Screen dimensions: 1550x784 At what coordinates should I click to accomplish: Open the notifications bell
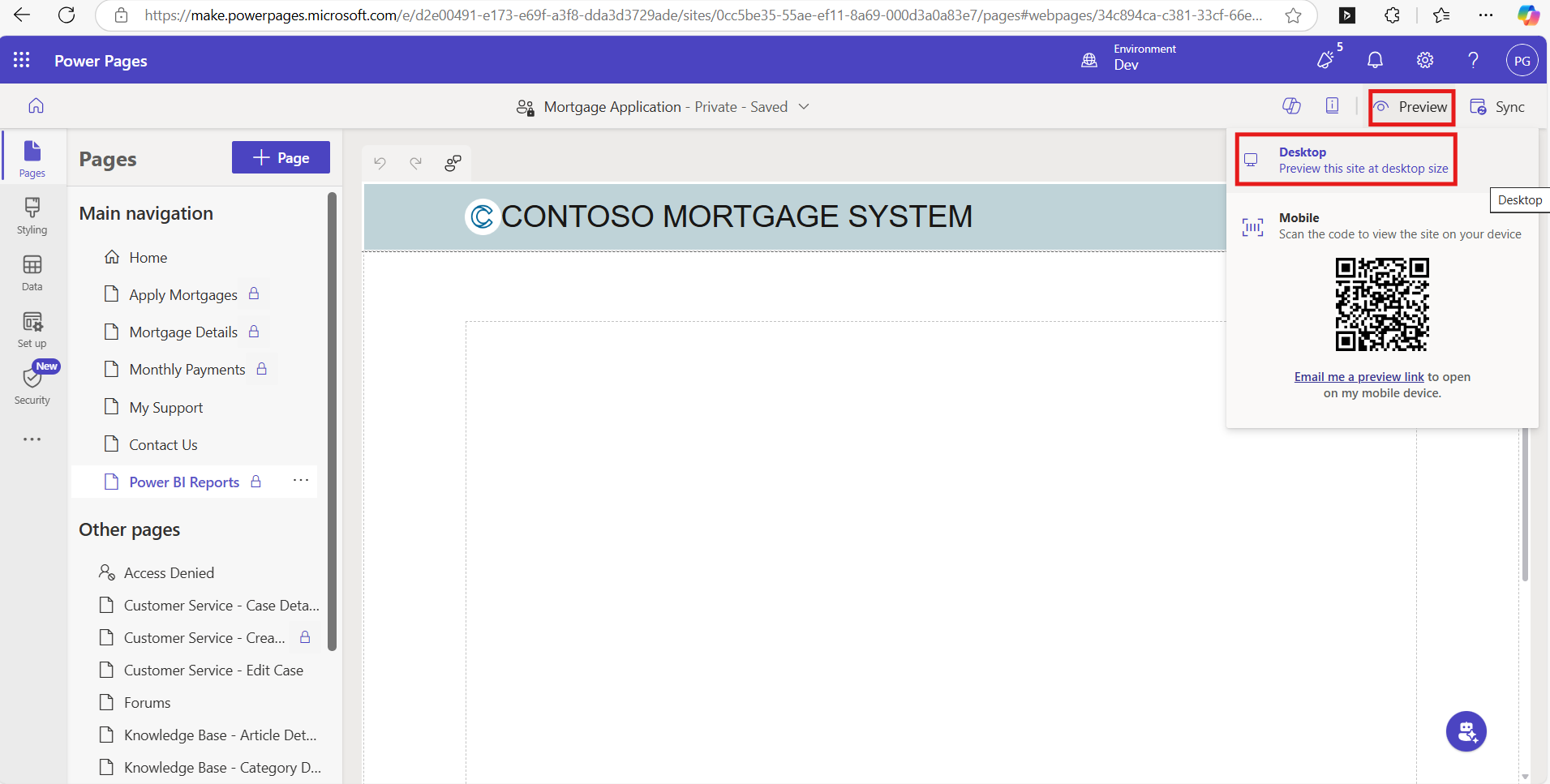pyautogui.click(x=1375, y=61)
